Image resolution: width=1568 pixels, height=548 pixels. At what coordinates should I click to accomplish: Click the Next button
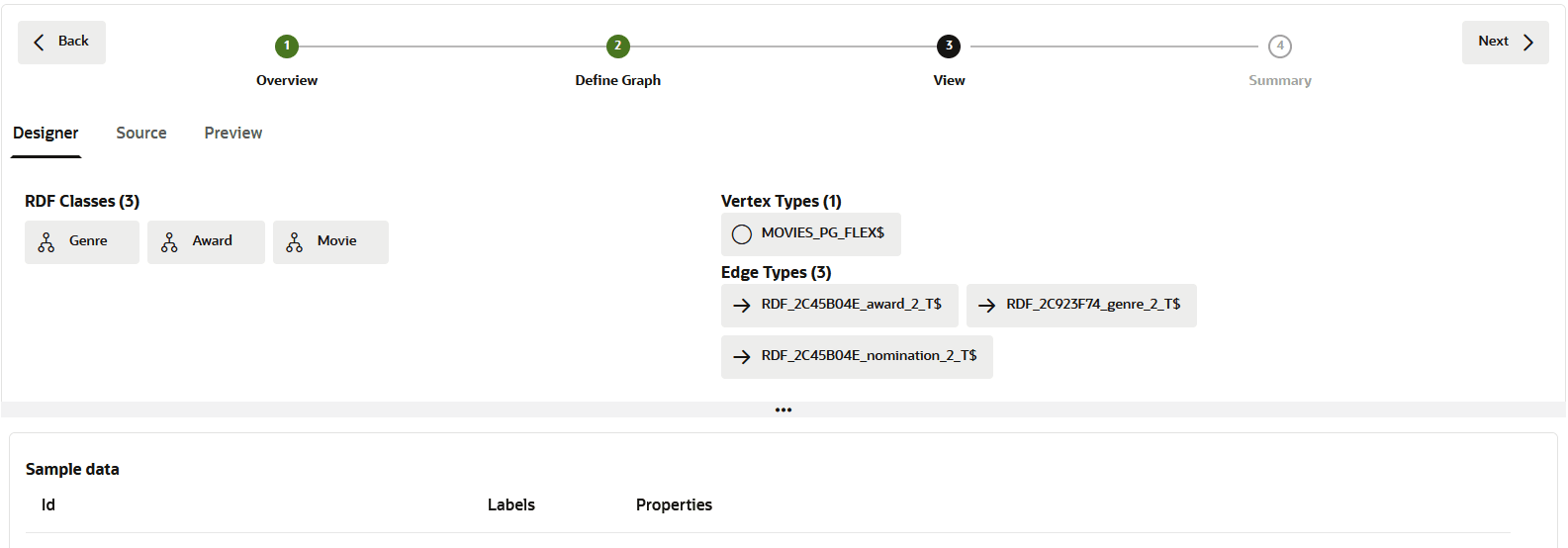[x=1505, y=43]
